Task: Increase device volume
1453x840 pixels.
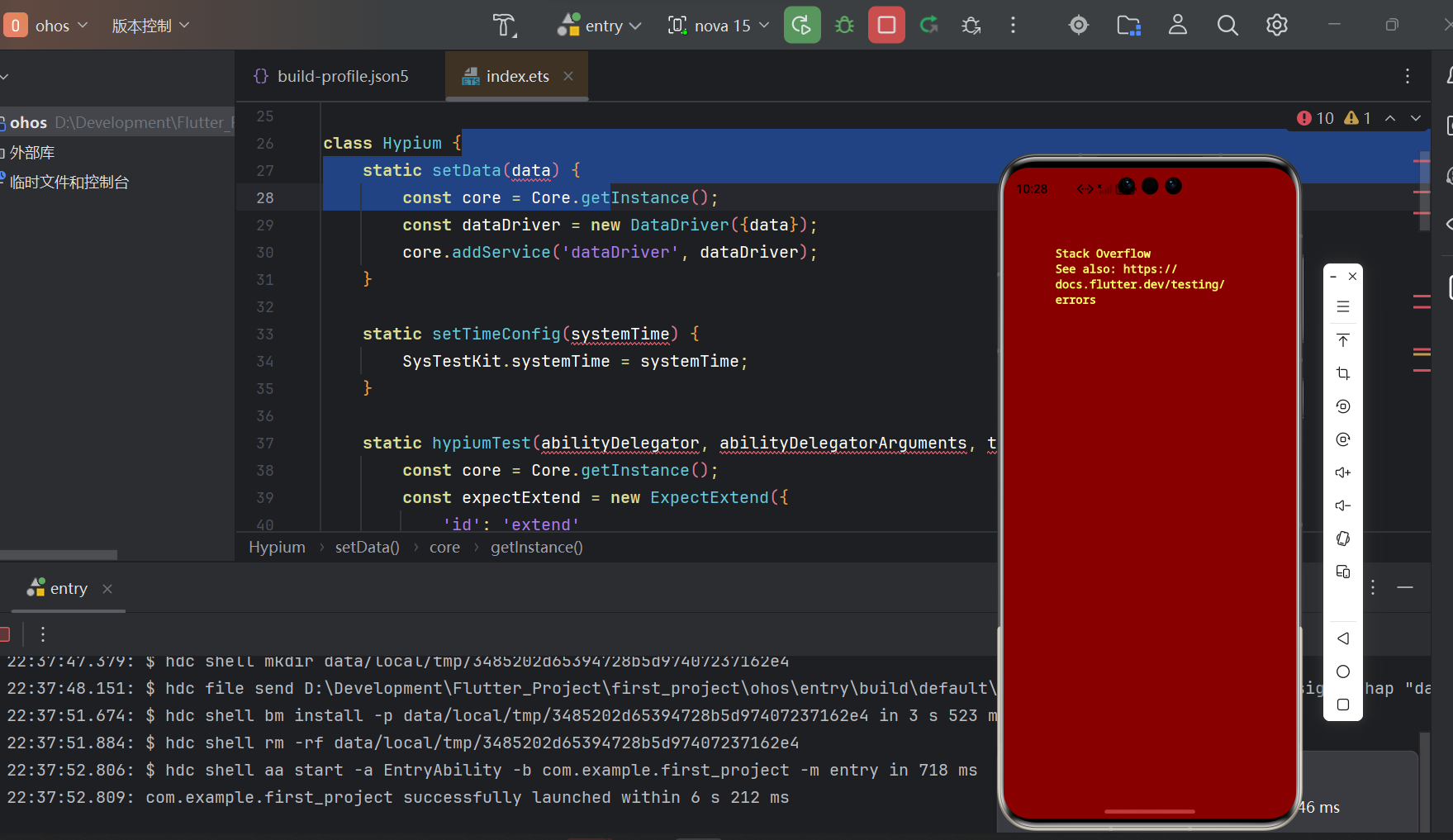Action: point(1343,472)
